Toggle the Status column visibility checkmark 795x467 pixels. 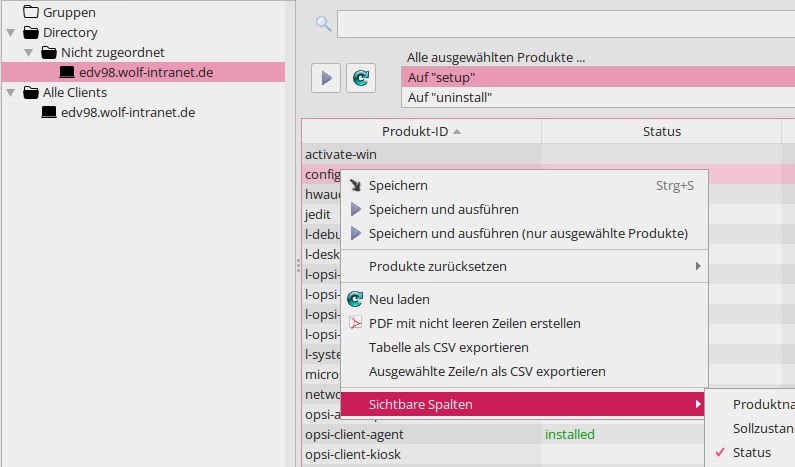[719, 452]
